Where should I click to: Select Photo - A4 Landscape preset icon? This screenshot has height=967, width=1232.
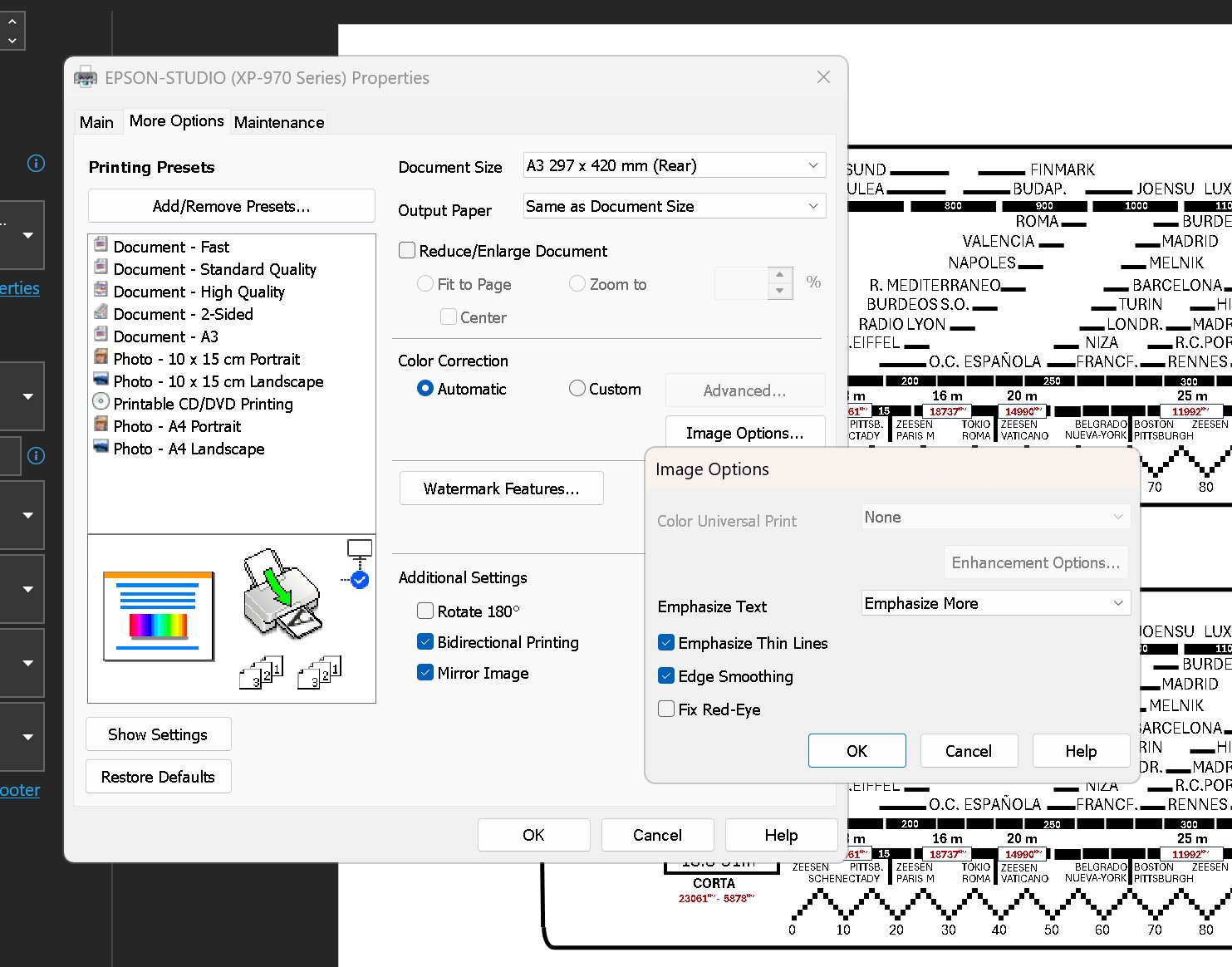coord(101,447)
